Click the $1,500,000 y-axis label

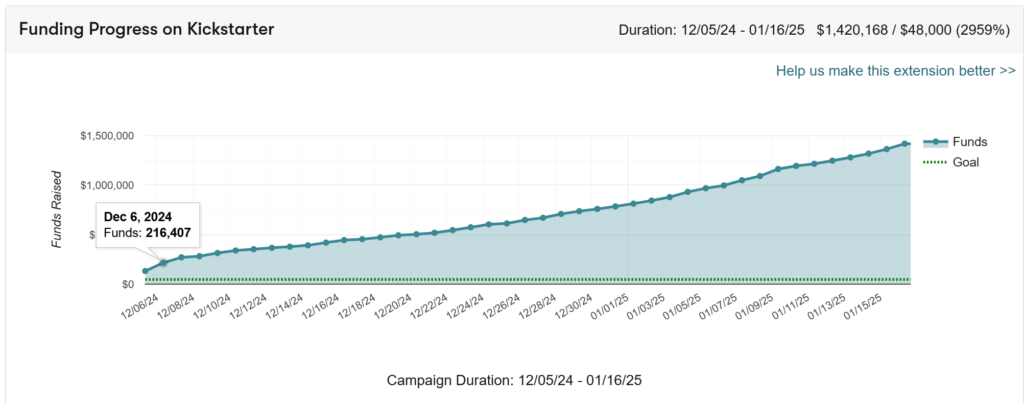108,136
